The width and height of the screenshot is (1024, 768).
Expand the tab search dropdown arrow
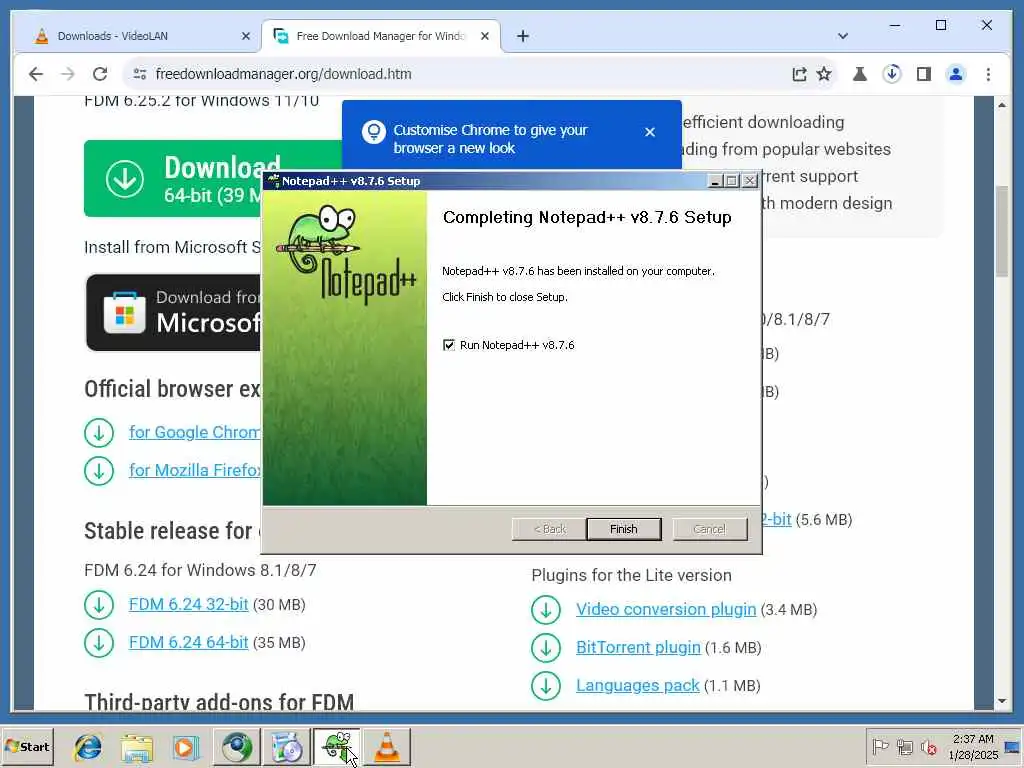[843, 36]
